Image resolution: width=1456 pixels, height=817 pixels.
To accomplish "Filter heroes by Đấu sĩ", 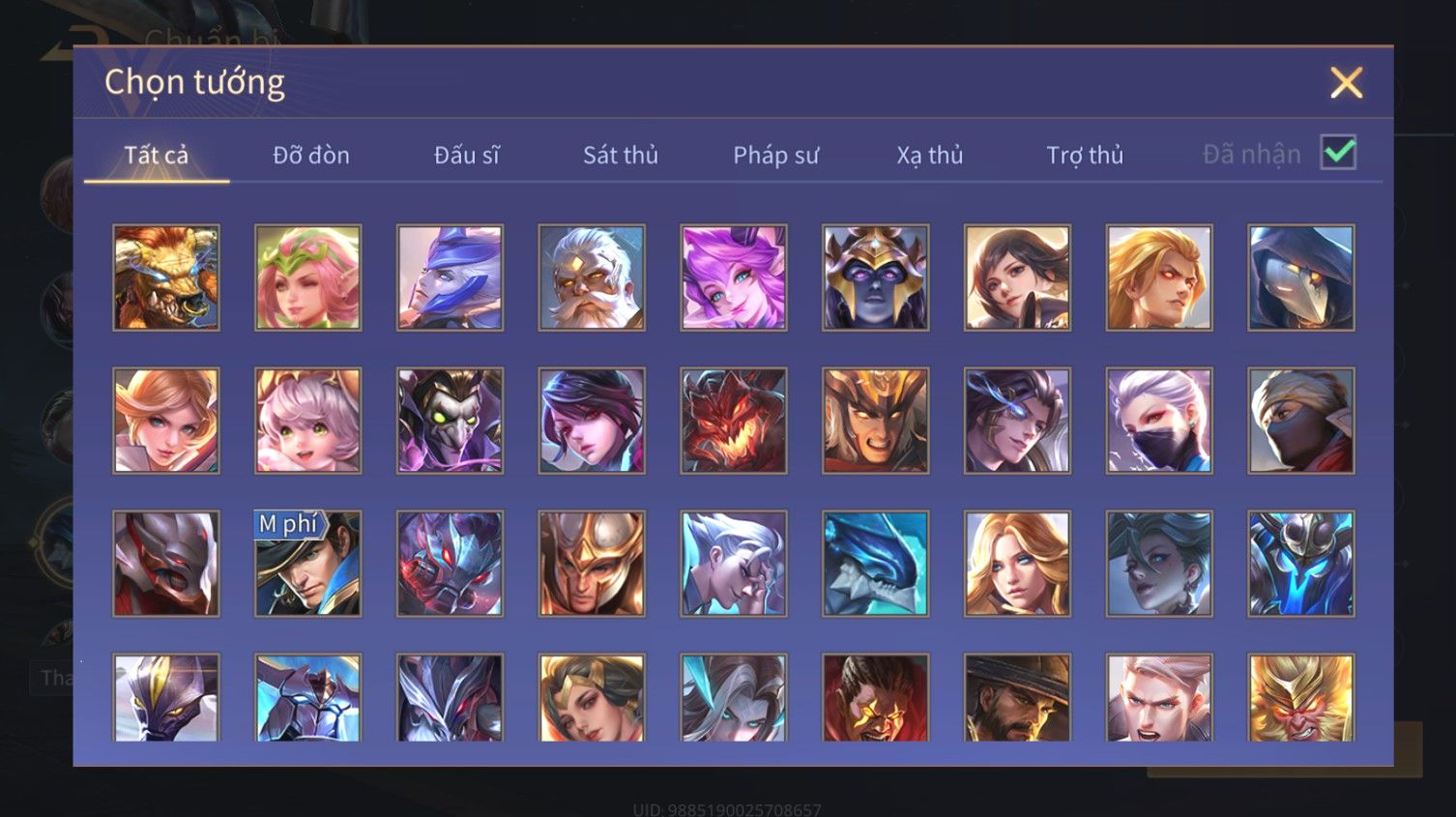I will click(467, 155).
